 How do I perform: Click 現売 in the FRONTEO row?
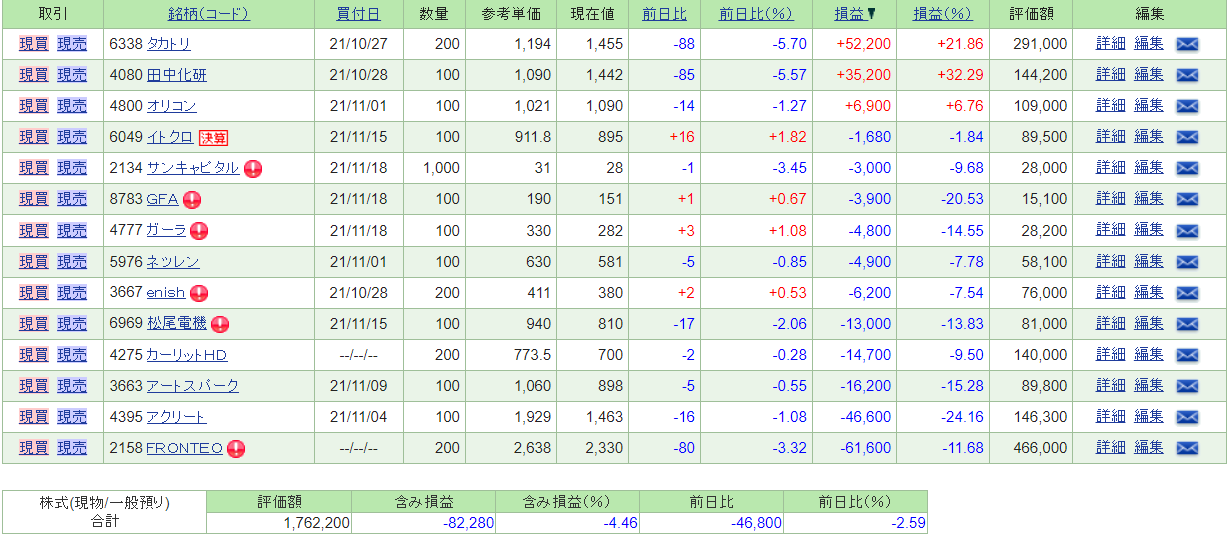point(72,448)
